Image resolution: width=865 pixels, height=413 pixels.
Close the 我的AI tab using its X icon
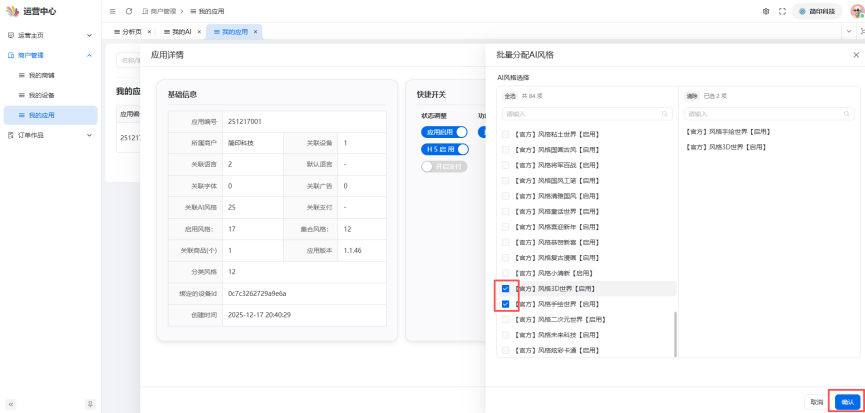tap(198, 32)
